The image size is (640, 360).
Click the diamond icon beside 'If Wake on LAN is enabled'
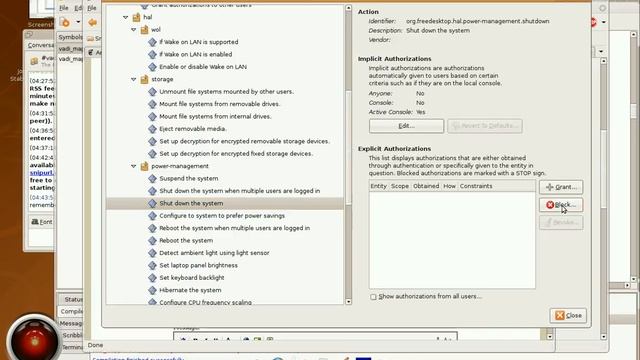pyautogui.click(x=152, y=54)
